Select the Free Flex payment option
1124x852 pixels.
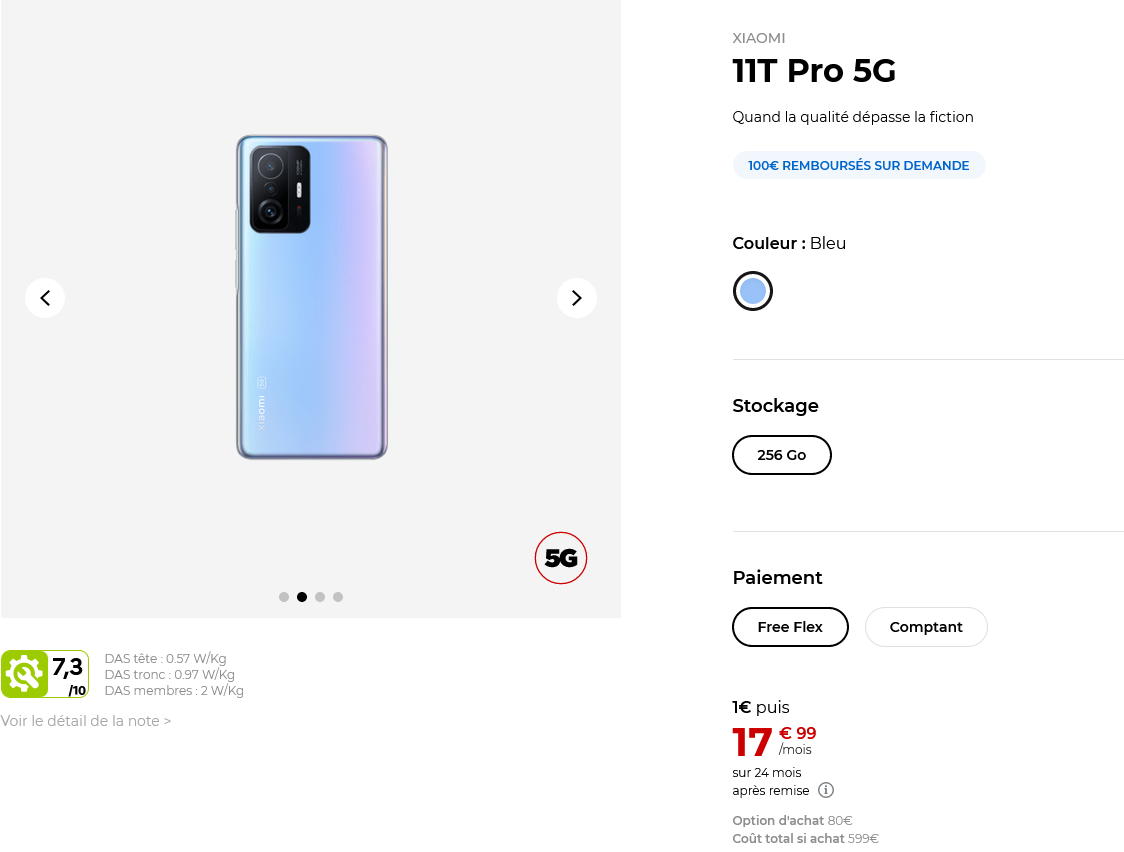(x=790, y=627)
